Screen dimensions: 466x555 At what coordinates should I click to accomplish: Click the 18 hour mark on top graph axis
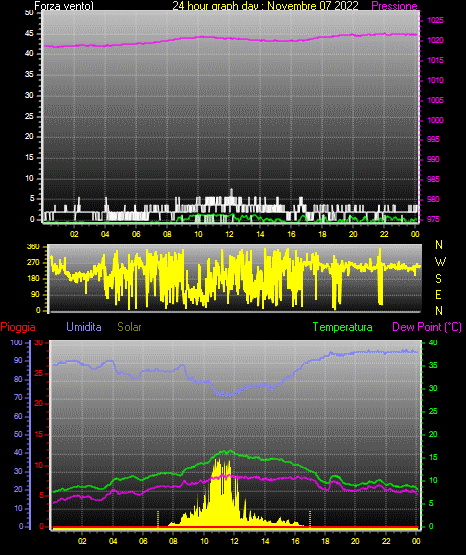322,234
